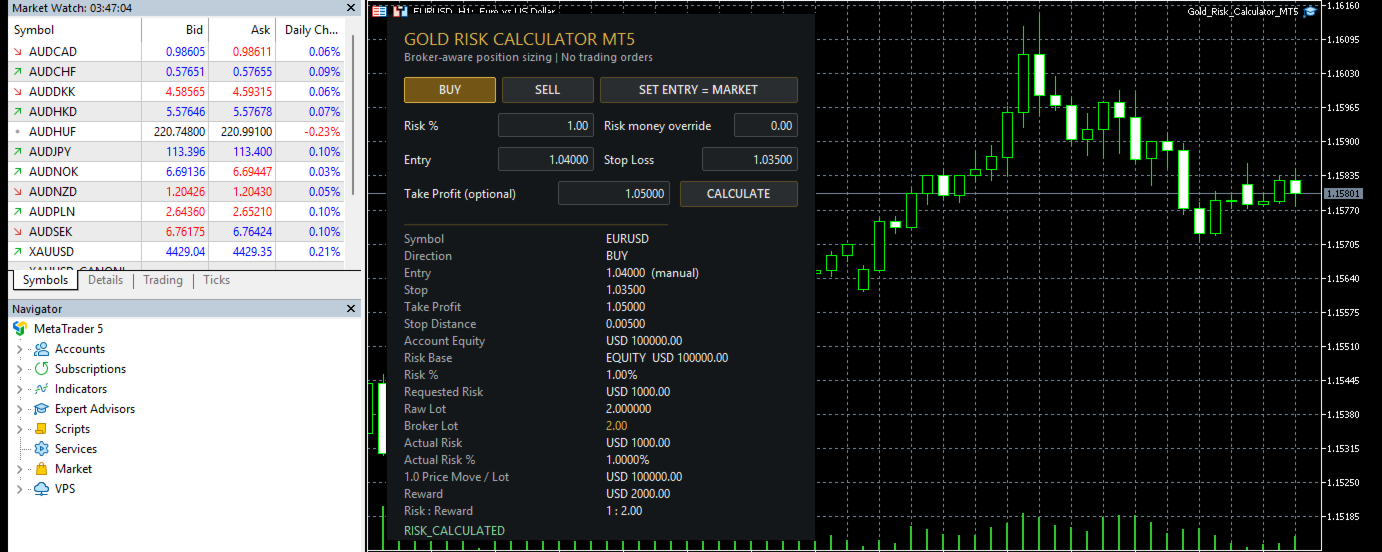Click the down arrow icon next to AUDSEK
This screenshot has width=1382, height=552.
coord(18,232)
